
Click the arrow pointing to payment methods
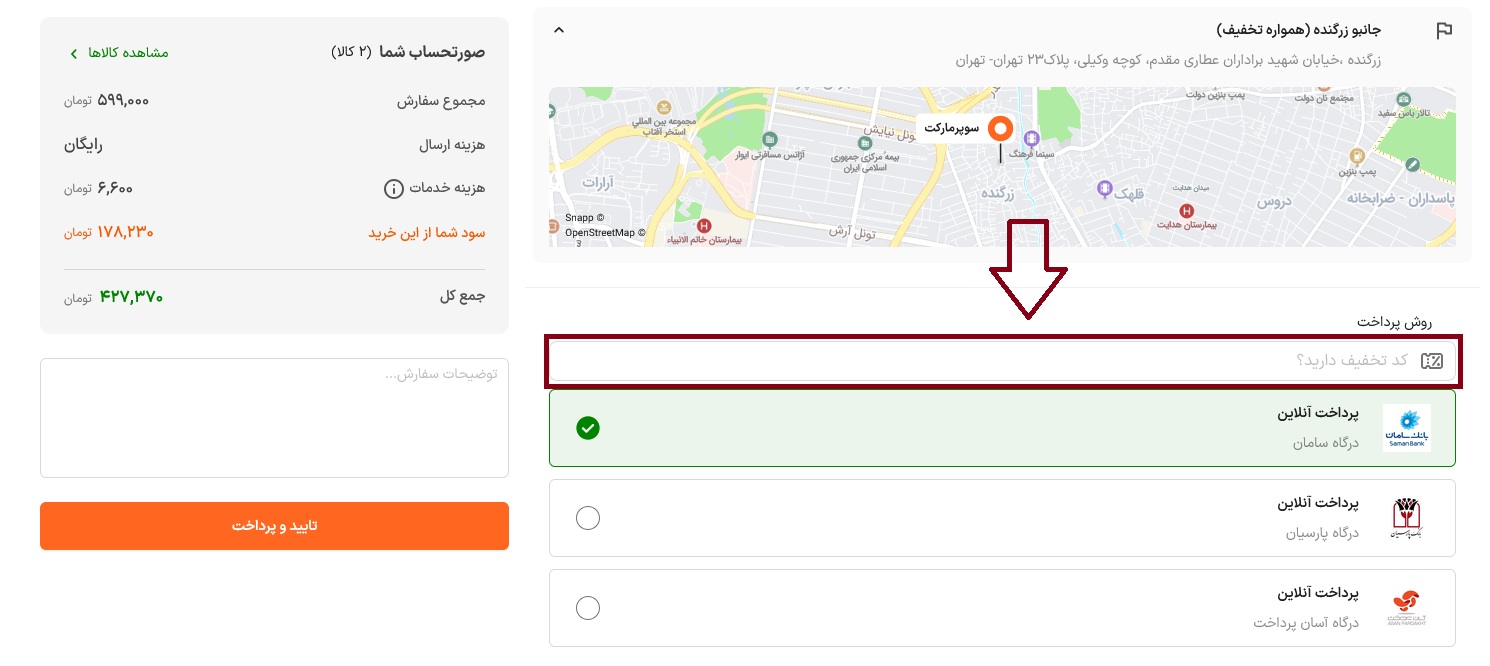[1028, 270]
